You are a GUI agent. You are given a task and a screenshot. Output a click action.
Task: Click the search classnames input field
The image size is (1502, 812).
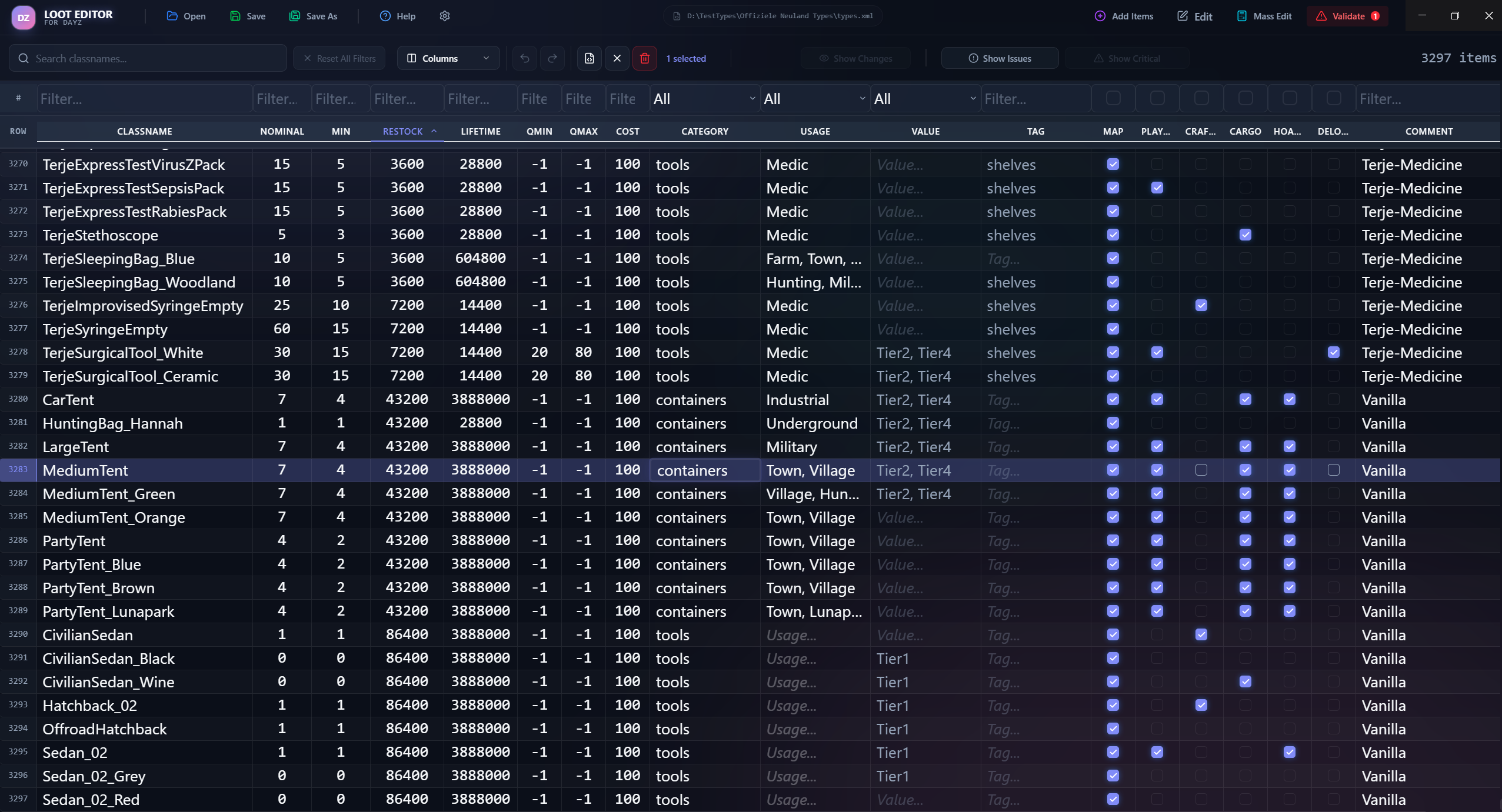(147, 58)
